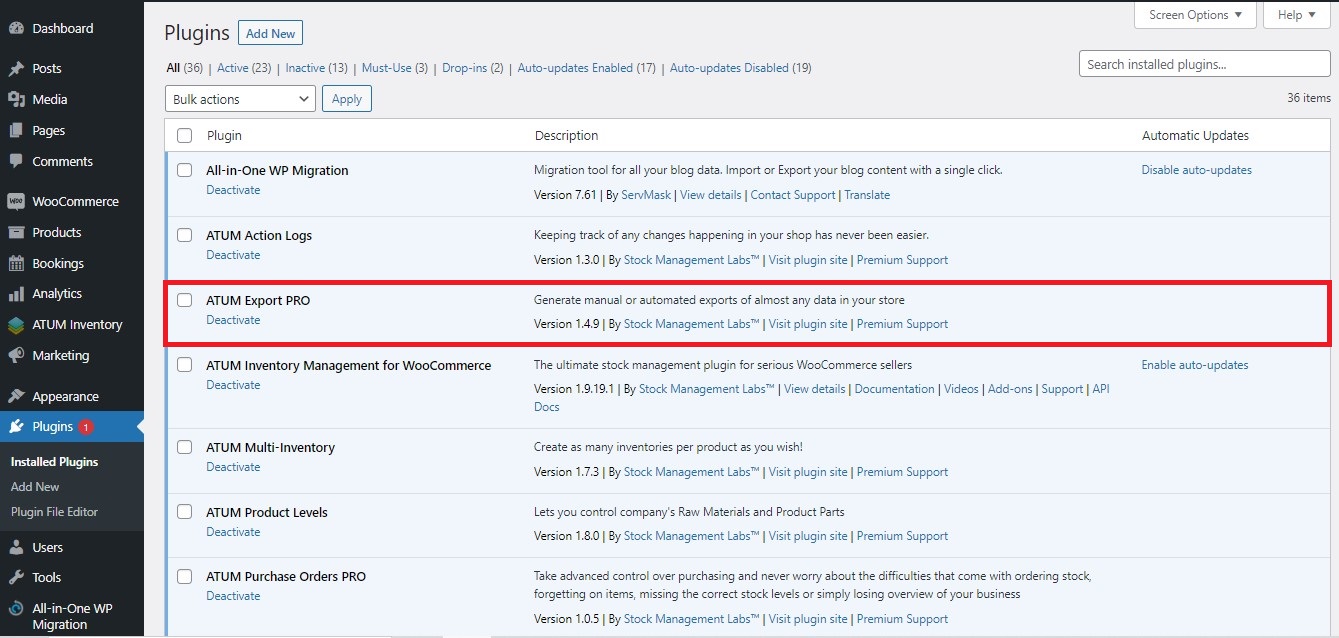
Task: Sort by the Plugin column header
Action: pyautogui.click(x=224, y=135)
